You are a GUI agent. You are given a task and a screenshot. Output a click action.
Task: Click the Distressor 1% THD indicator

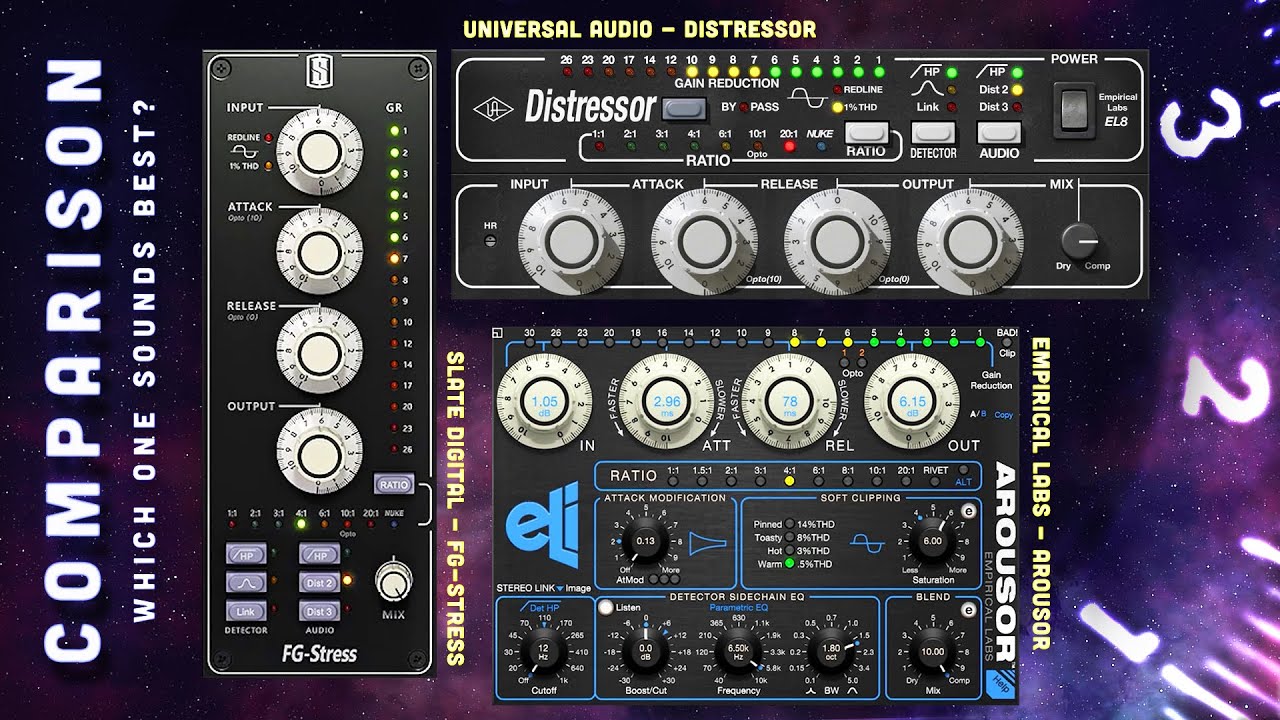tap(837, 107)
